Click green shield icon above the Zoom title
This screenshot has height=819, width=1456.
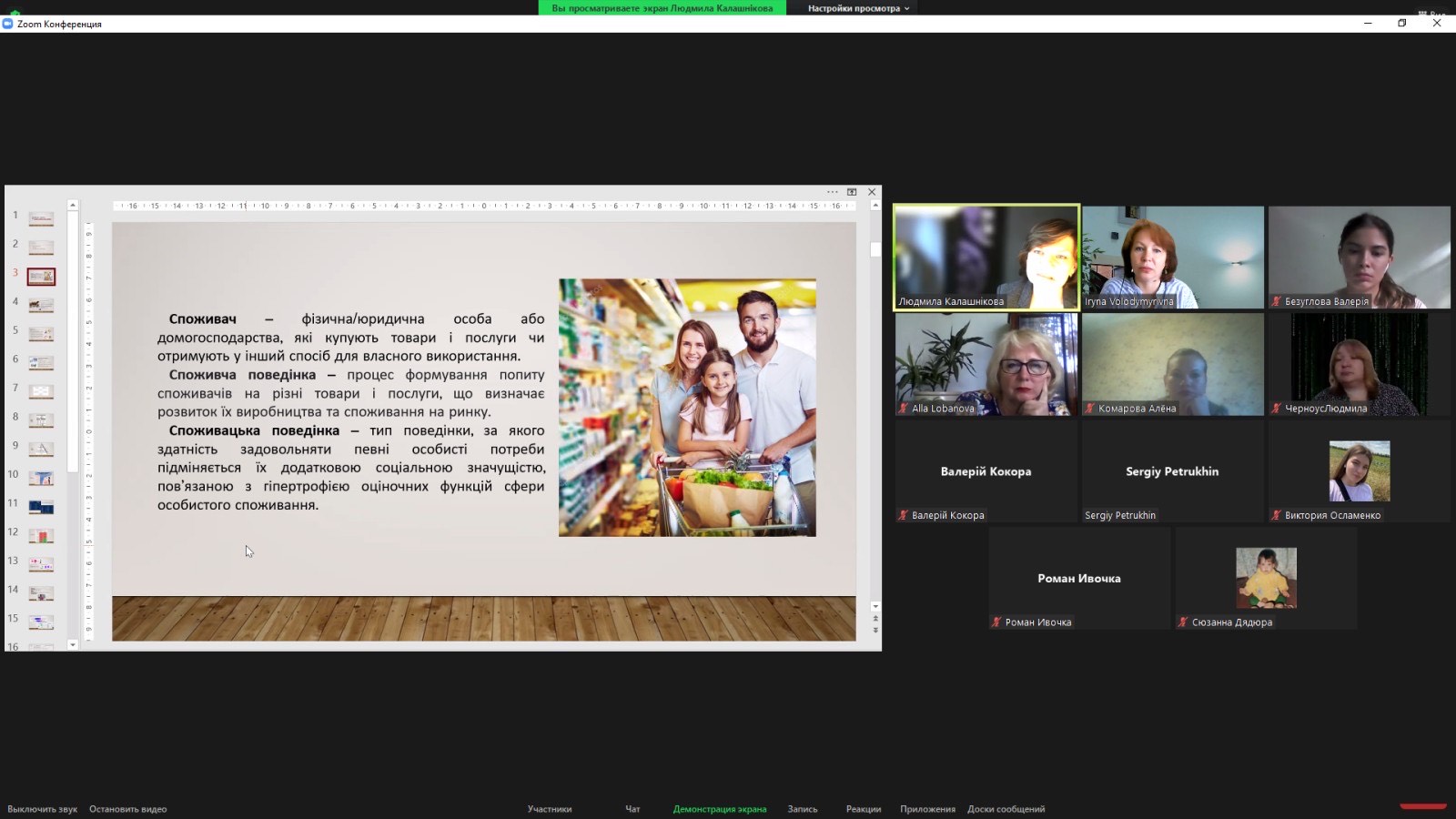click(15, 13)
